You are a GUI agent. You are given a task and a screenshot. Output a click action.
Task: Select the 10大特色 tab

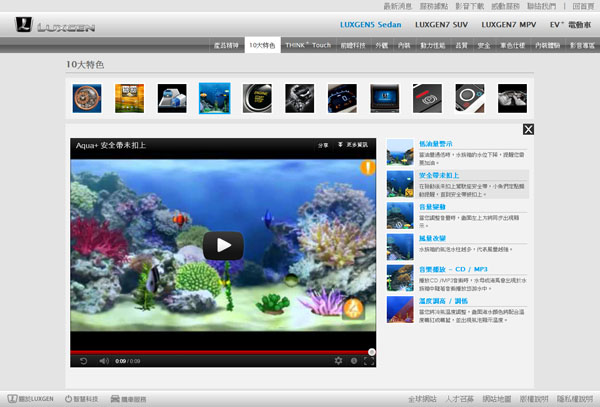coord(263,45)
